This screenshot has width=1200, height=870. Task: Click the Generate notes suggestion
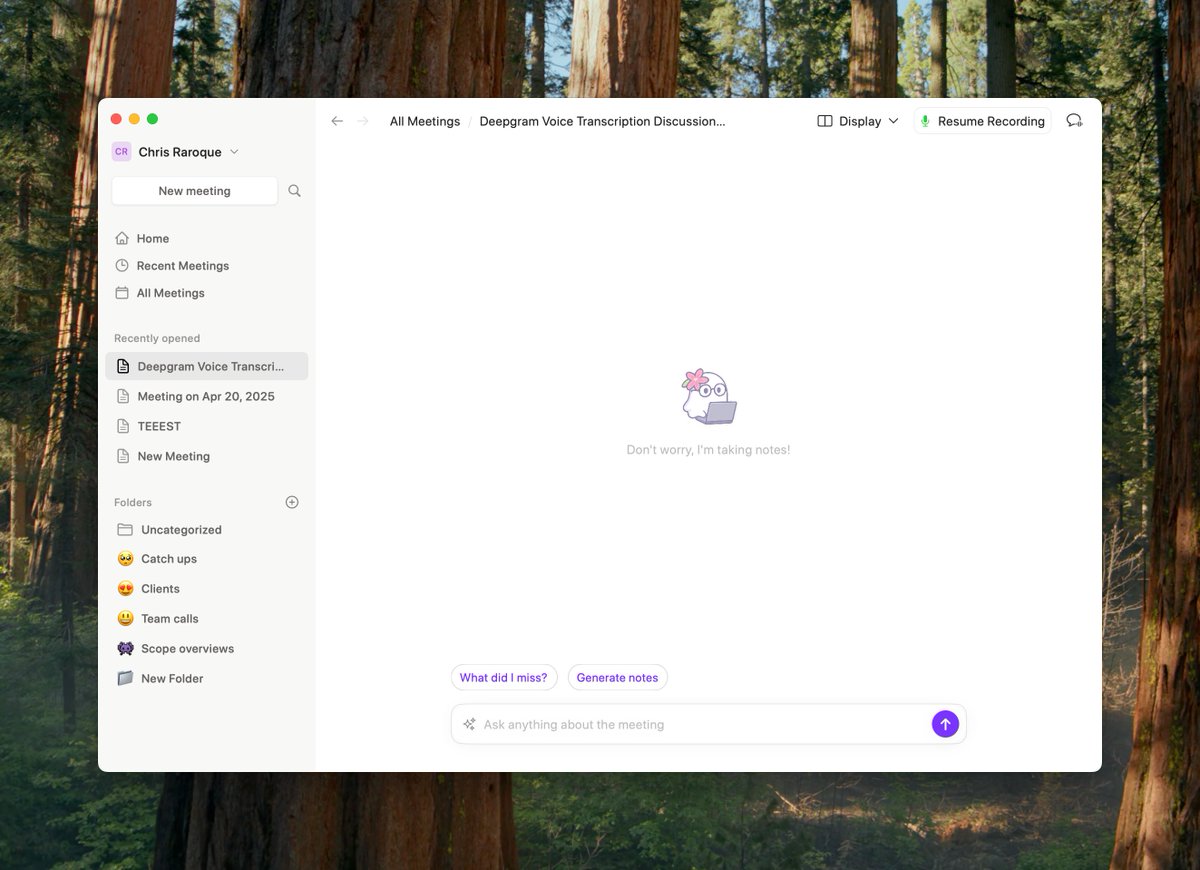click(x=617, y=677)
